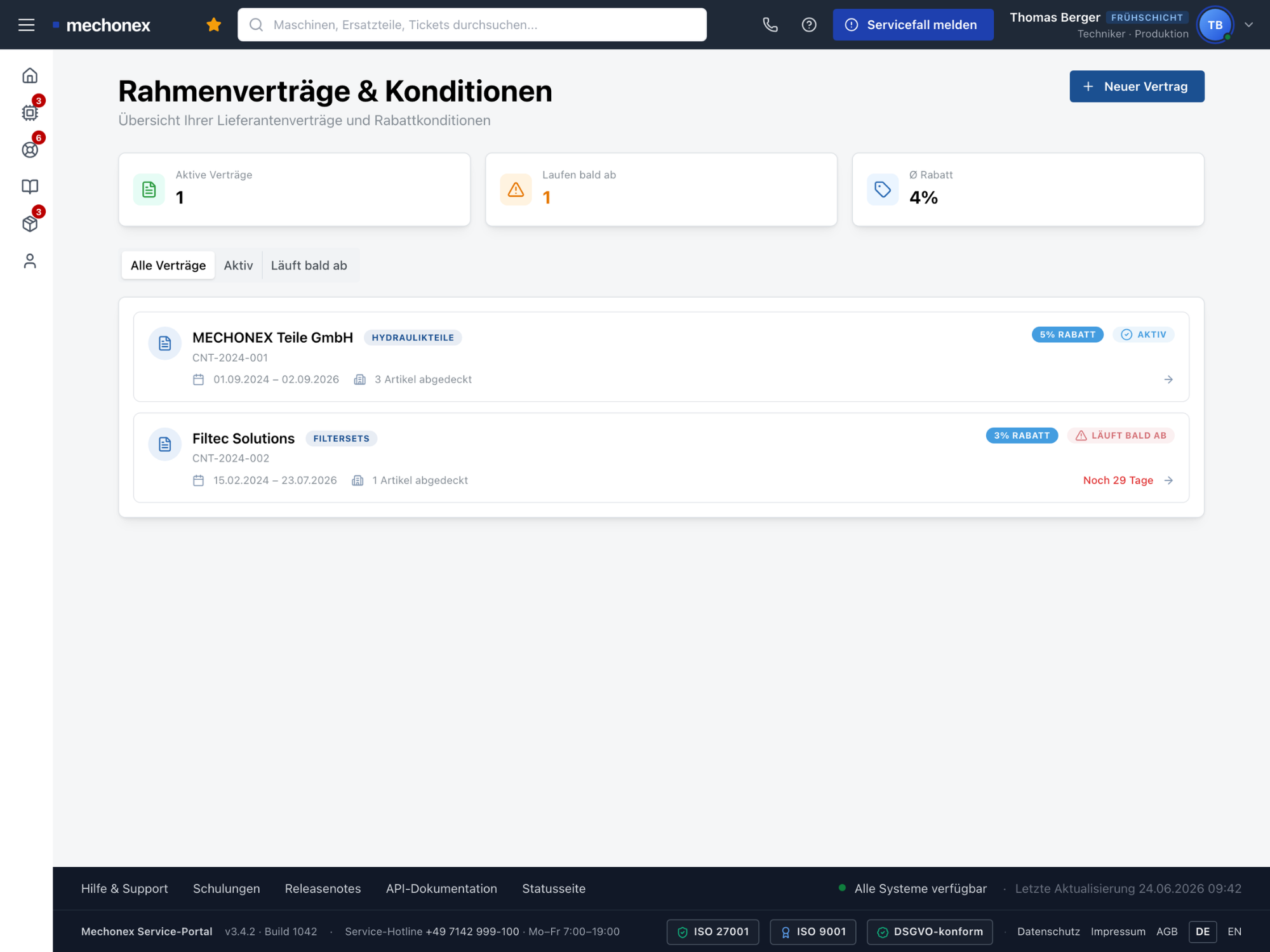This screenshot has height=952, width=1270.
Task: Select the Alle Verträge tab
Action: pyautogui.click(x=168, y=265)
